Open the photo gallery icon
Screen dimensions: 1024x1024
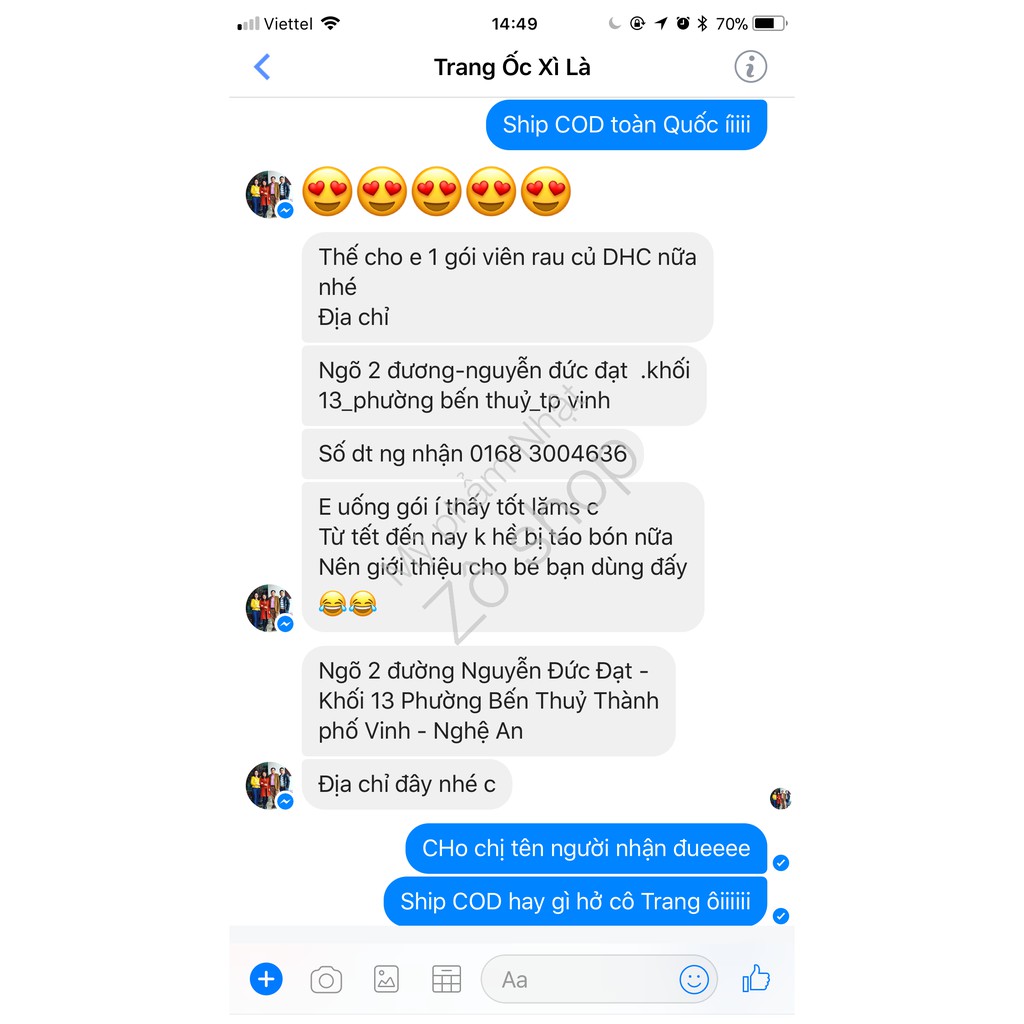386,980
